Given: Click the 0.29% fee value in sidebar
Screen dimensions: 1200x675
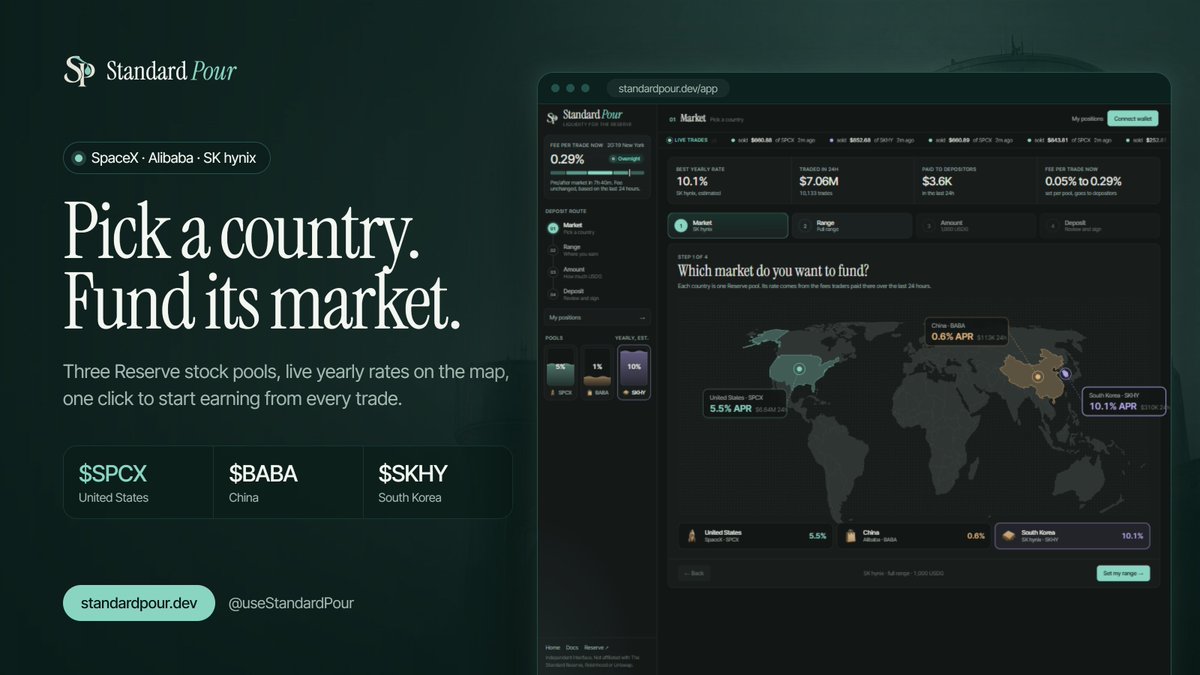Looking at the screenshot, I should [x=568, y=159].
